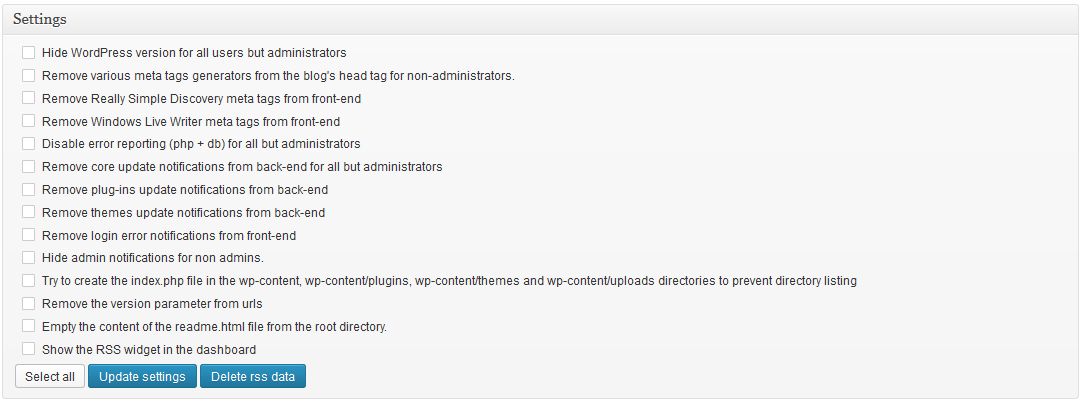Click the Hide WordPress version label text
1083x403 pixels.
point(194,52)
